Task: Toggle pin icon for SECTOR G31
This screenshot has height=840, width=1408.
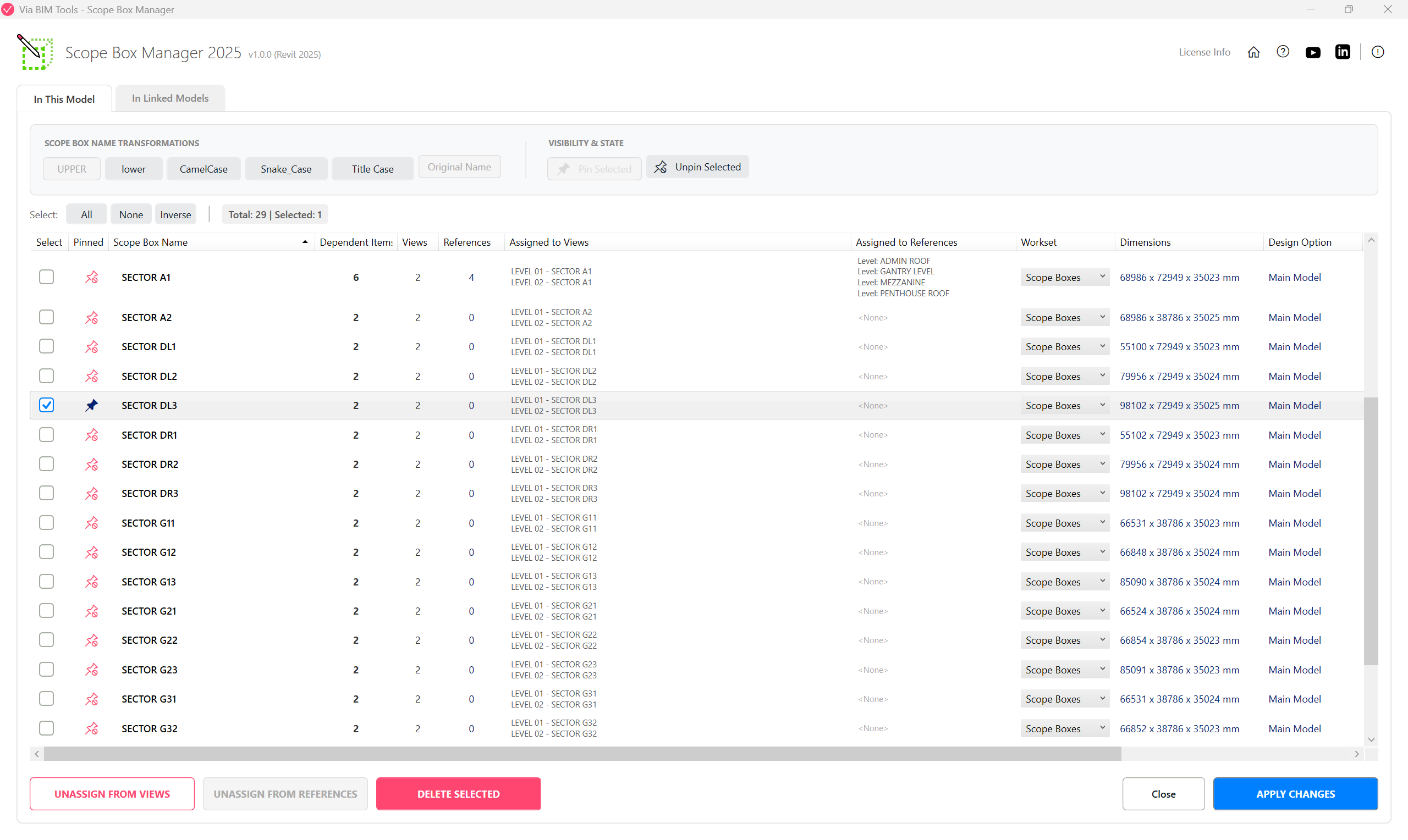Action: pyautogui.click(x=92, y=699)
